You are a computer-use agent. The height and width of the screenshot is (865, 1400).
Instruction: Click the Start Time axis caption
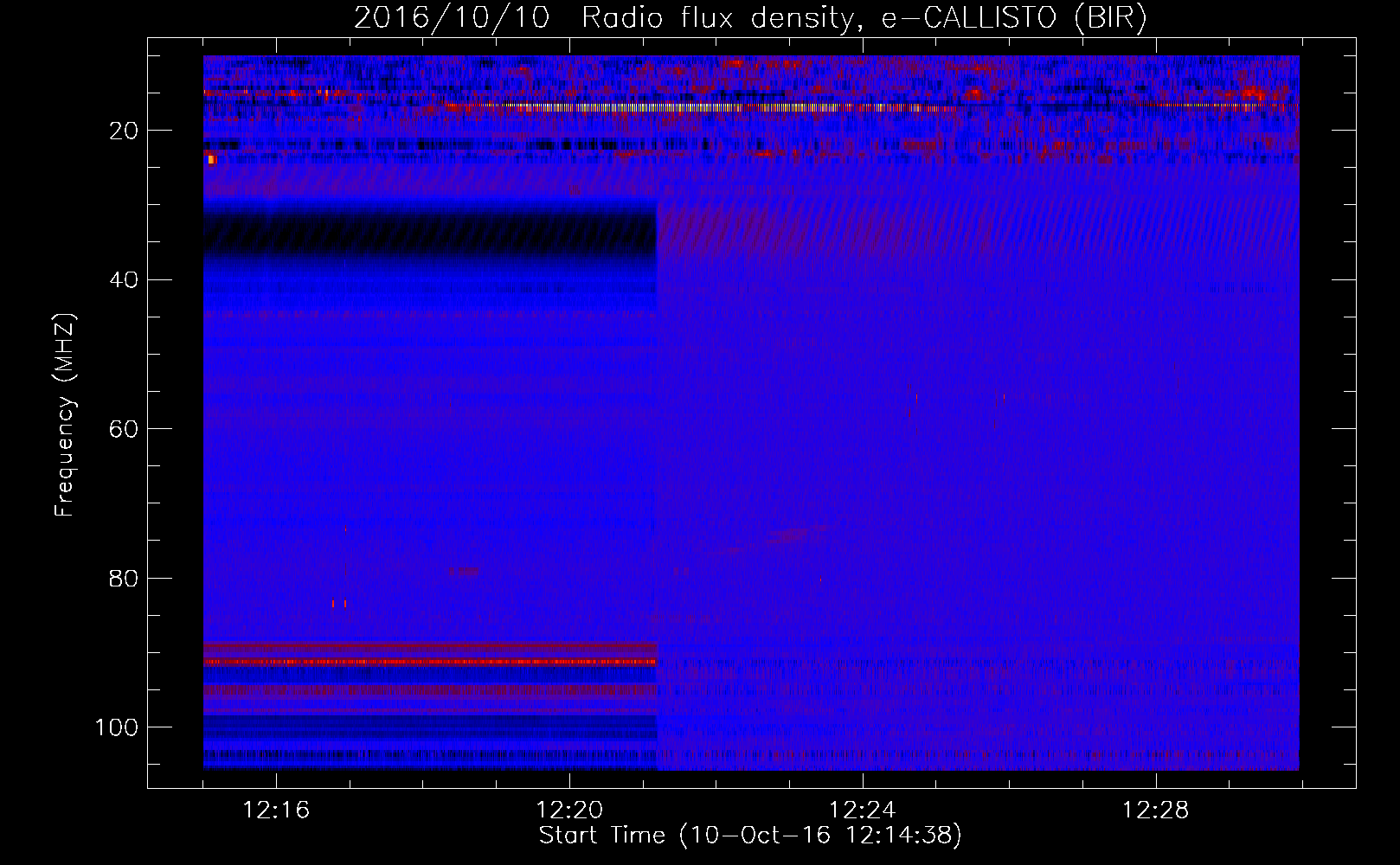click(x=750, y=836)
